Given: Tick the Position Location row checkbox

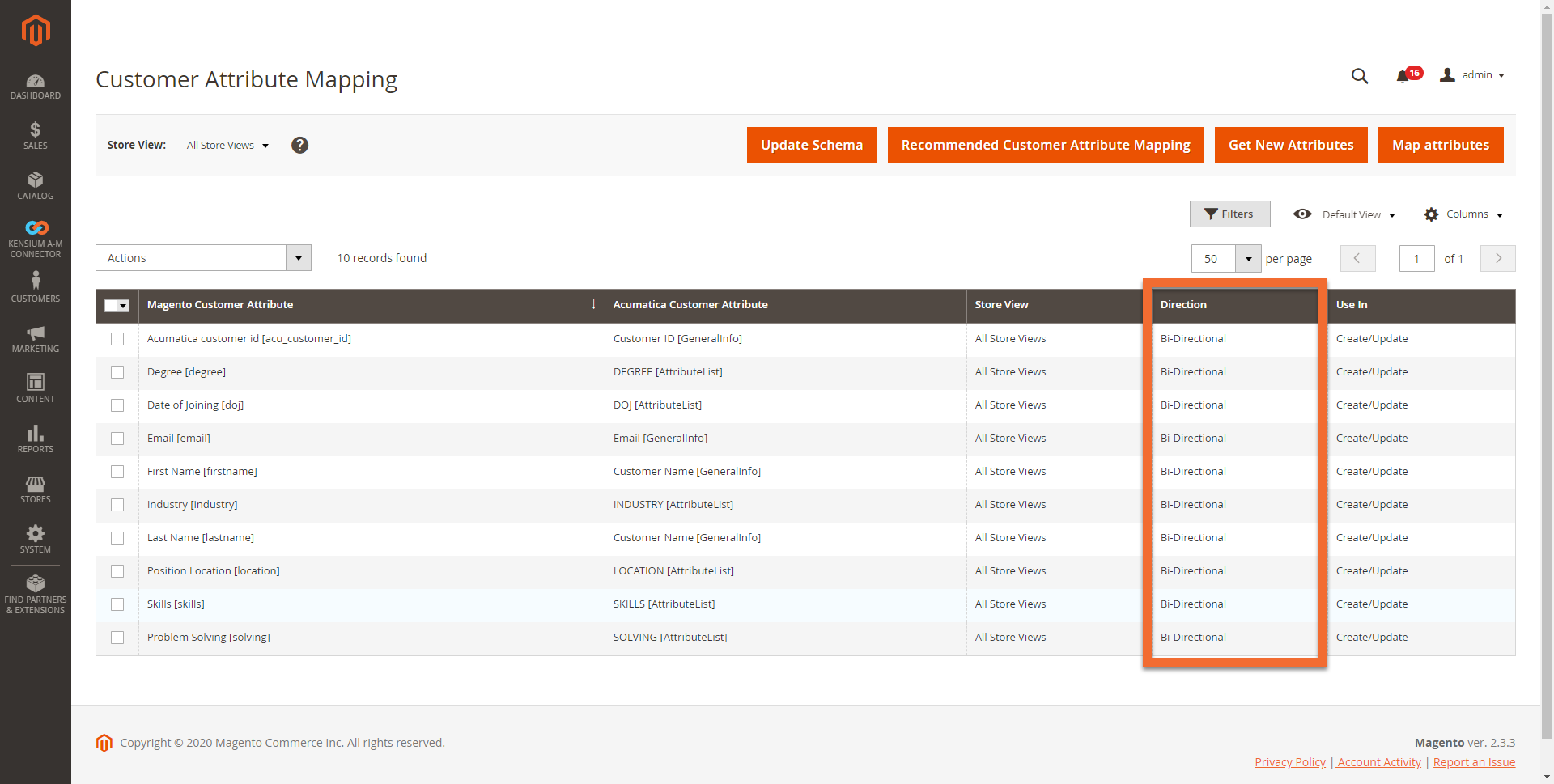Looking at the screenshot, I should (117, 571).
